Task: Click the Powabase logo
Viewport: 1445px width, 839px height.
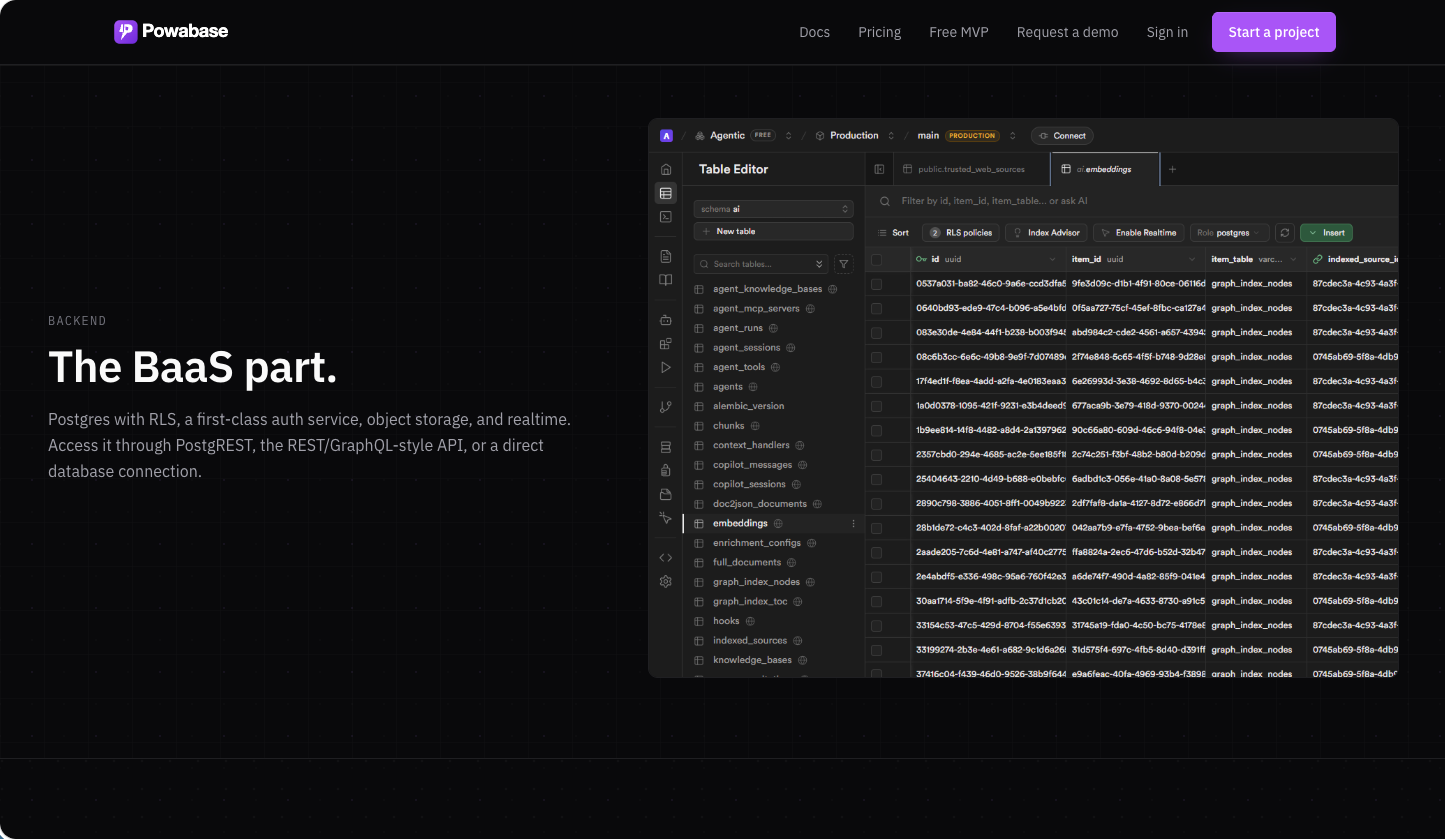Action: 171,31
